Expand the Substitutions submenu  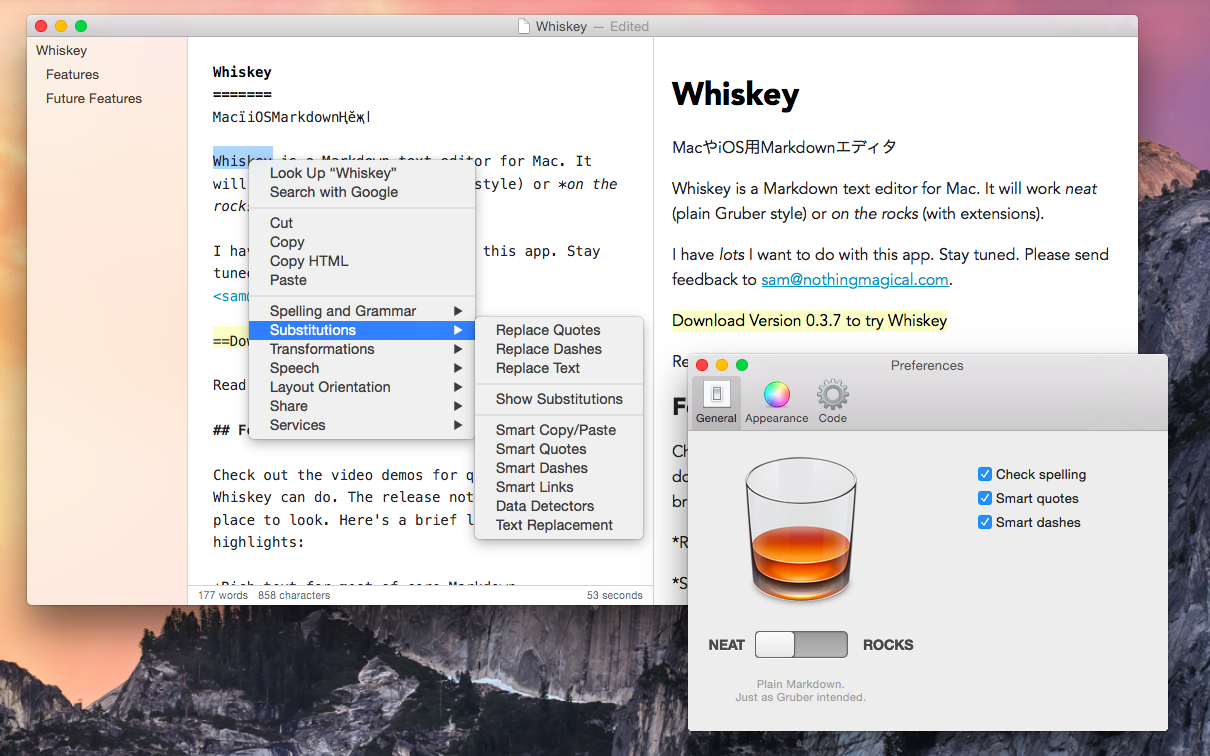361,330
